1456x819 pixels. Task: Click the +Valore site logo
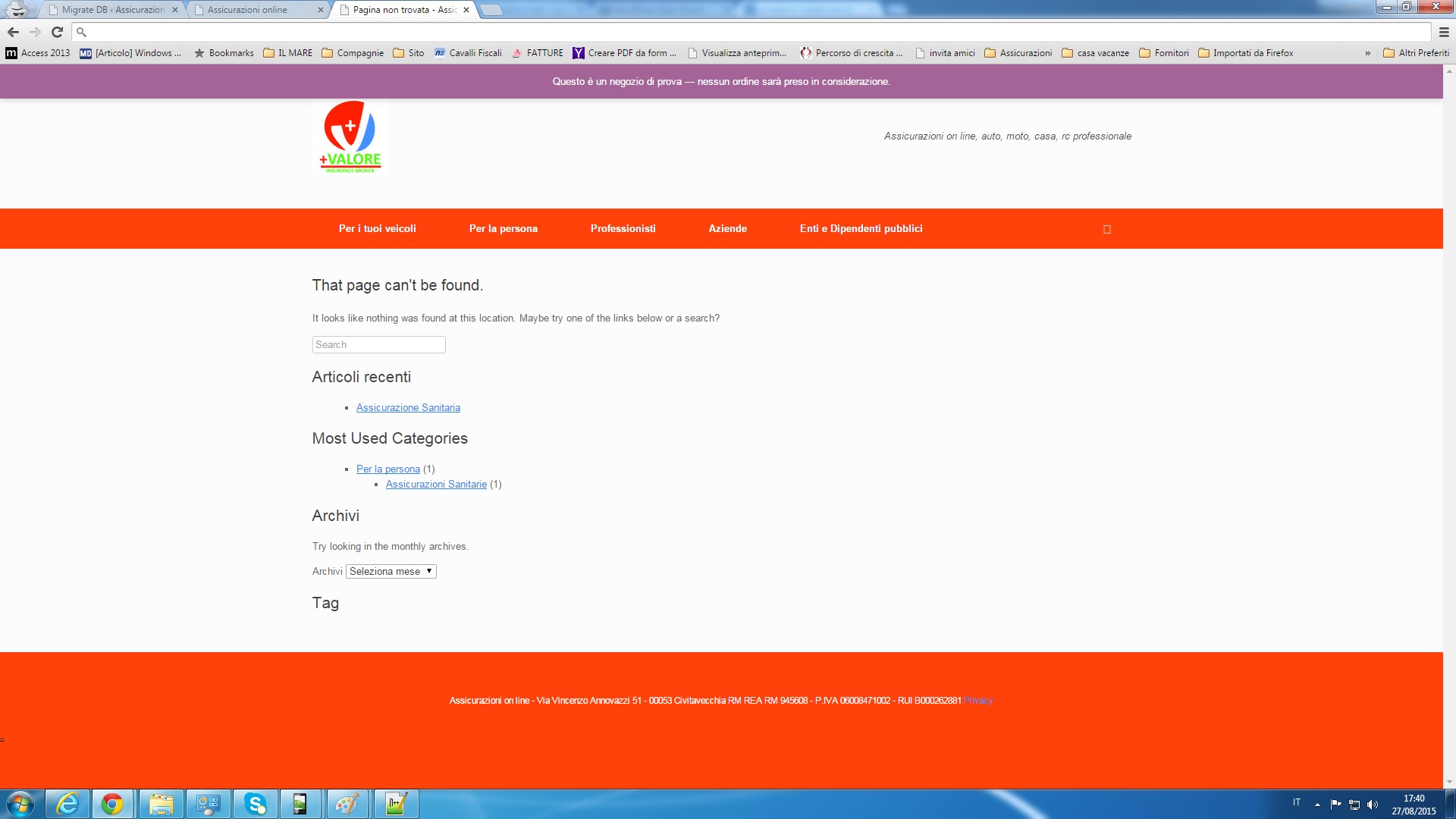(x=350, y=137)
